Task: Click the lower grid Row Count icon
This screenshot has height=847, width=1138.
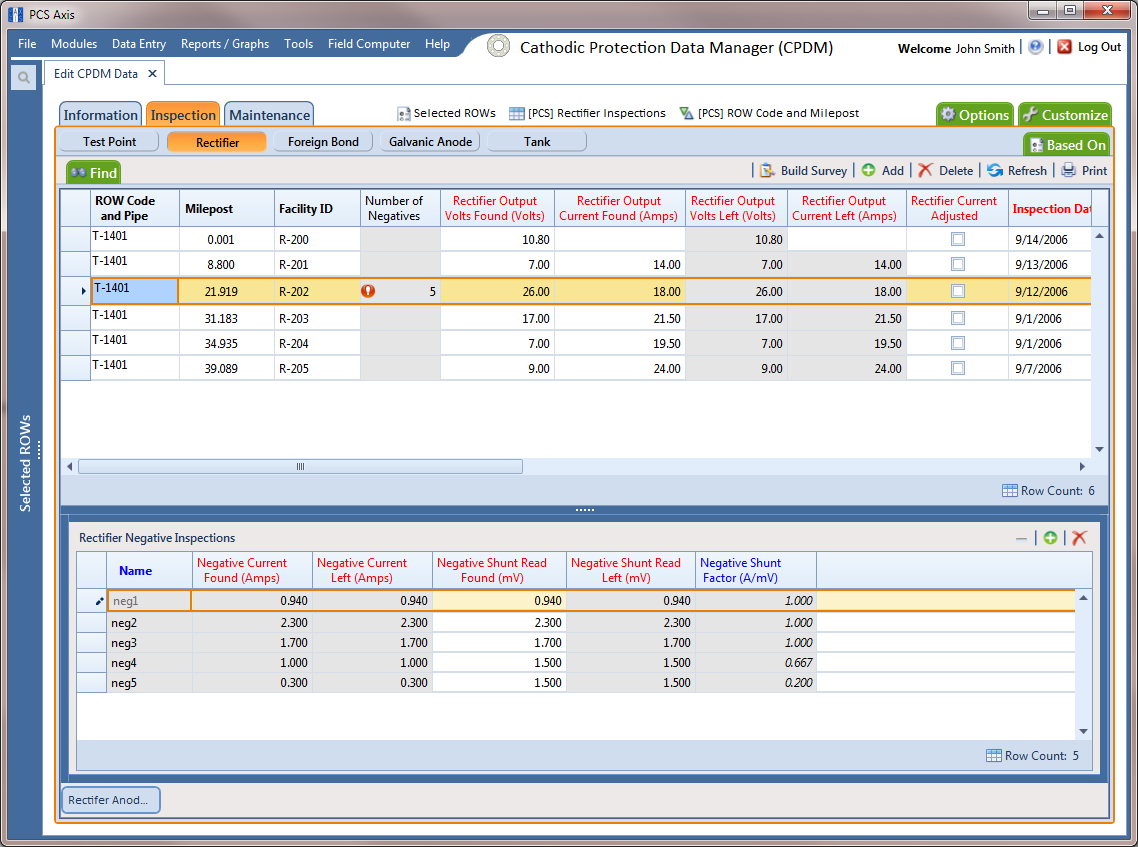Action: [x=994, y=756]
